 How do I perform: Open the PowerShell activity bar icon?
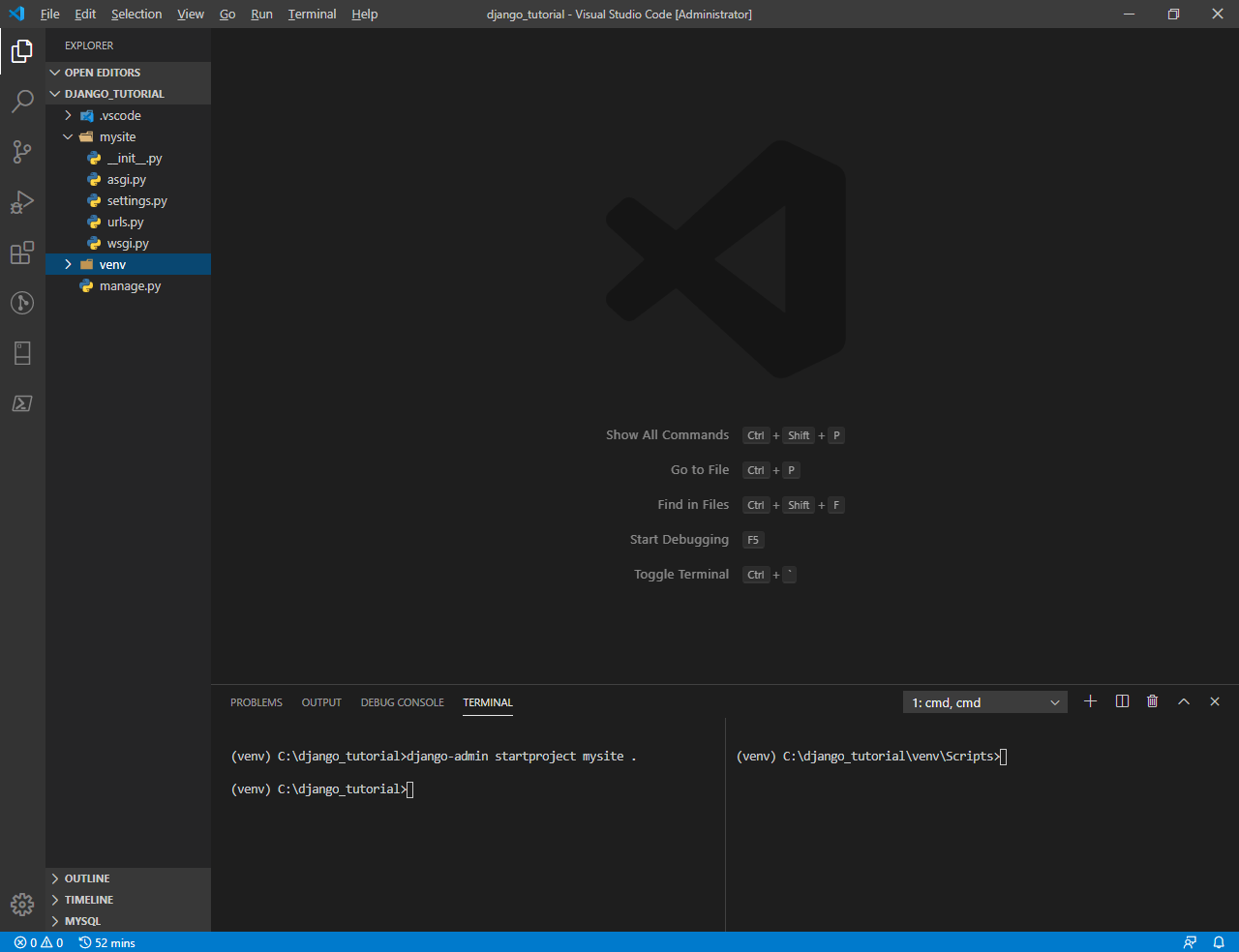point(22,403)
